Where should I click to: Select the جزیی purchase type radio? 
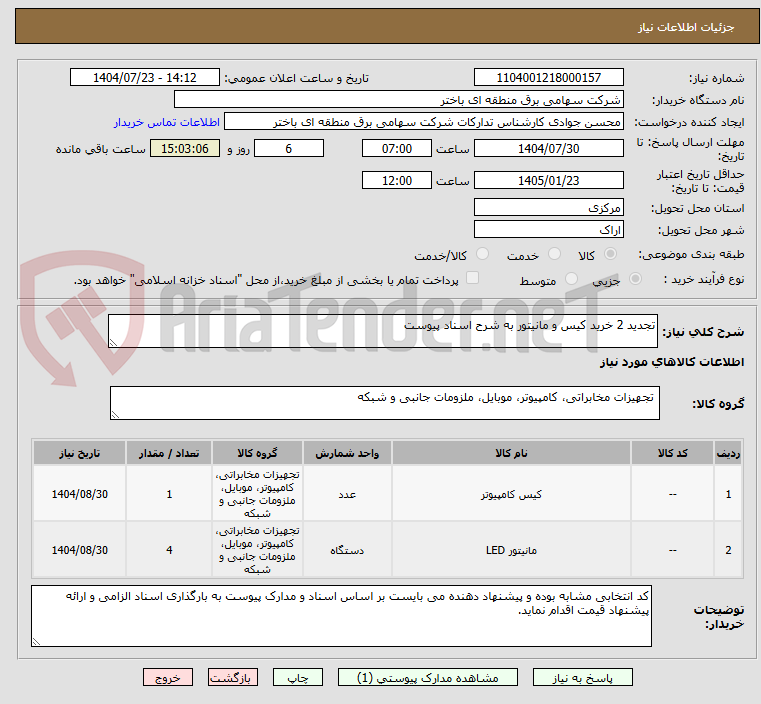[x=635, y=278]
